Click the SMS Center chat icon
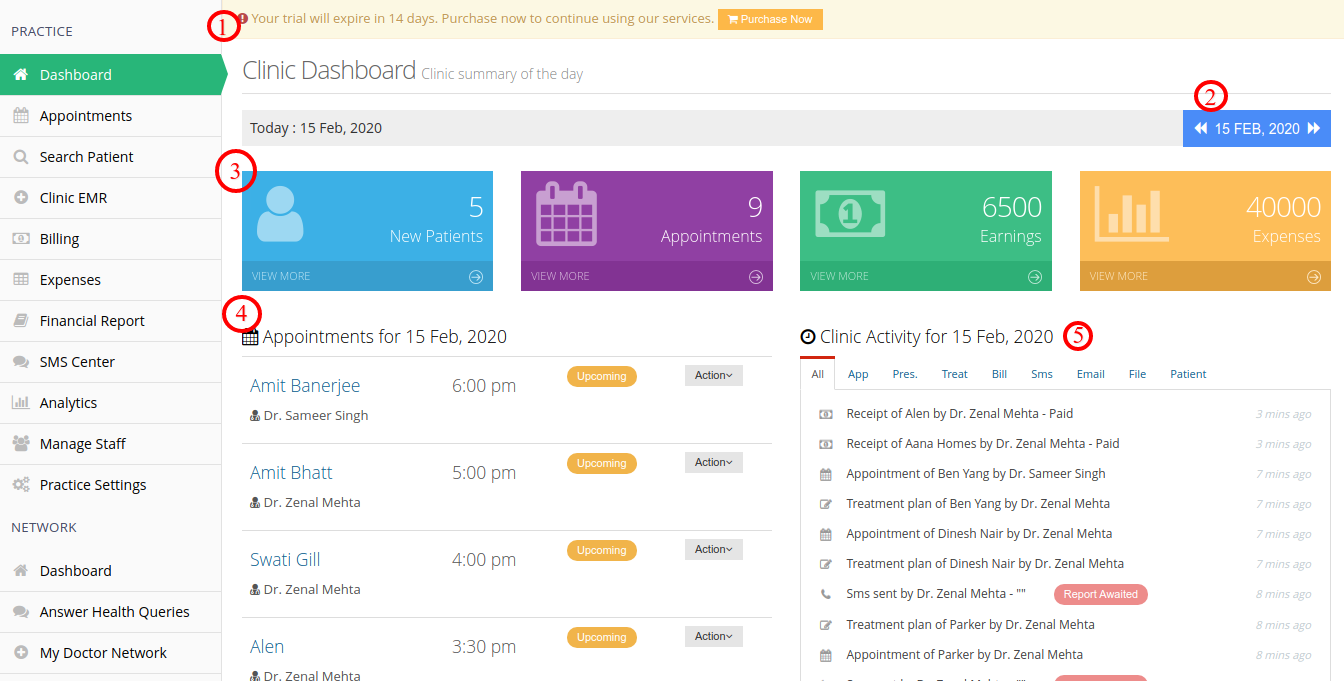Screen dimensions: 1344x681 [20, 362]
